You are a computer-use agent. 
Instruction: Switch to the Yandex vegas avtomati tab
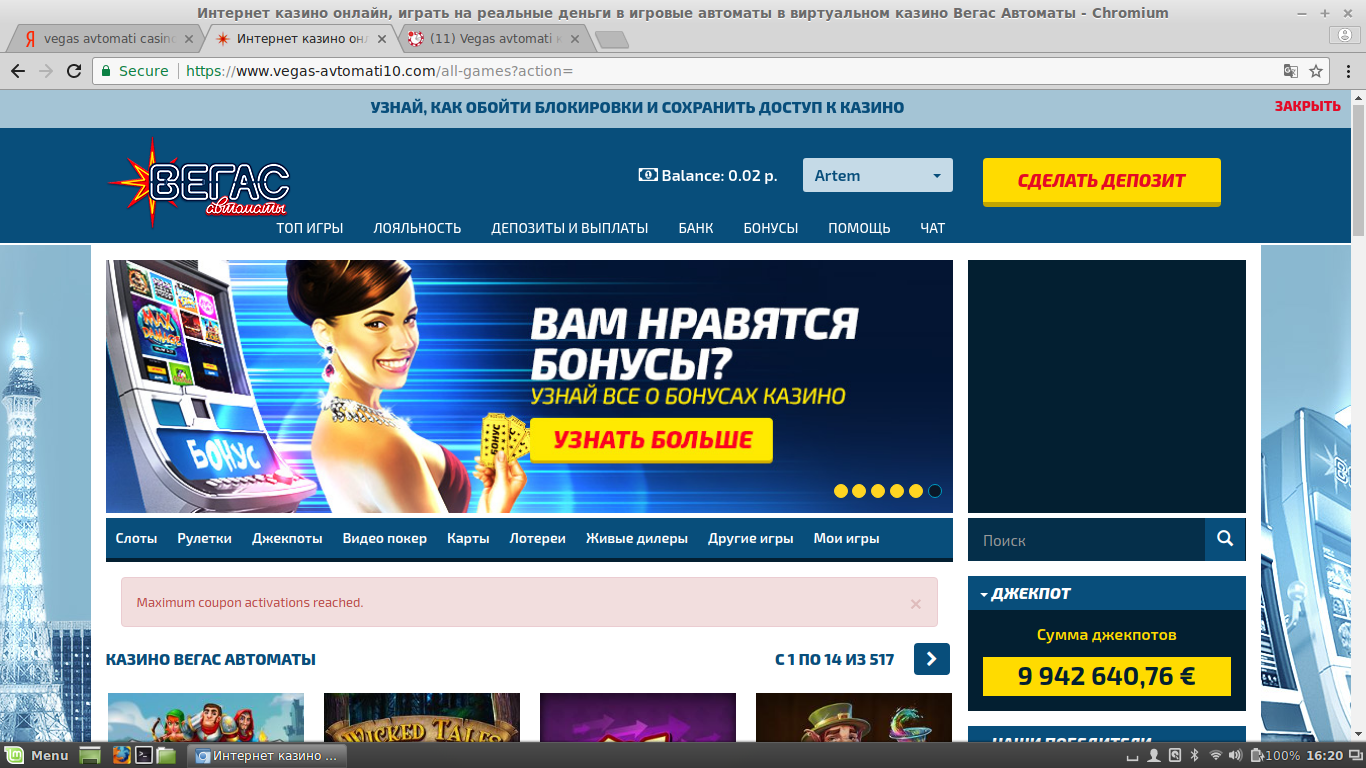pos(109,39)
